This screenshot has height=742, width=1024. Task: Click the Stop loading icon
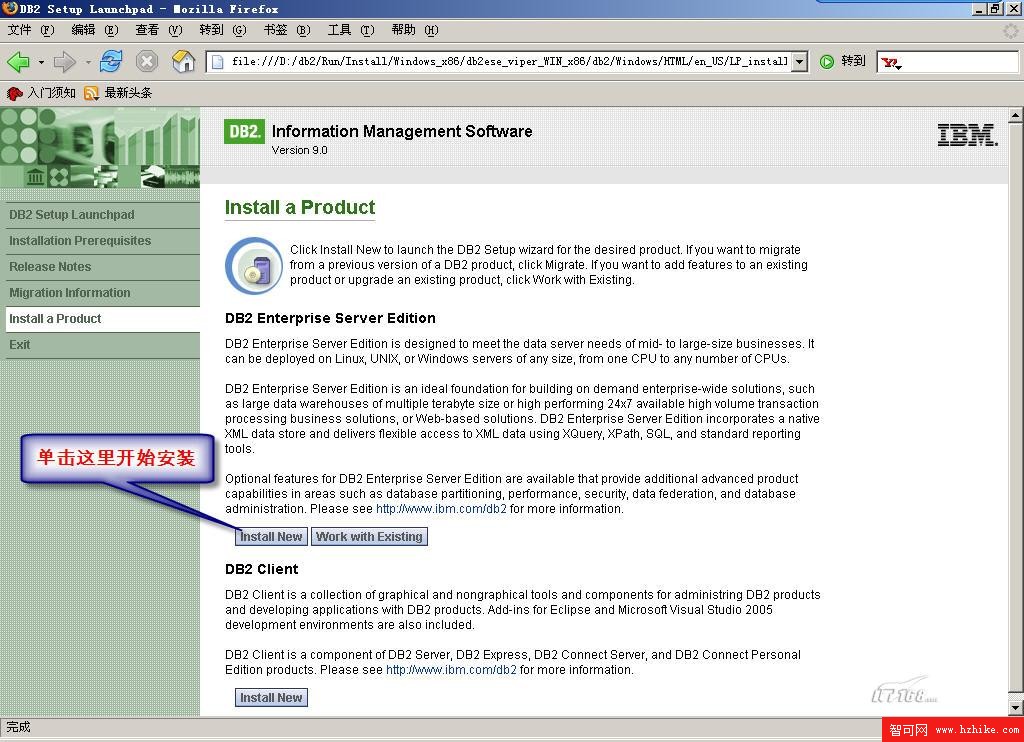147,61
